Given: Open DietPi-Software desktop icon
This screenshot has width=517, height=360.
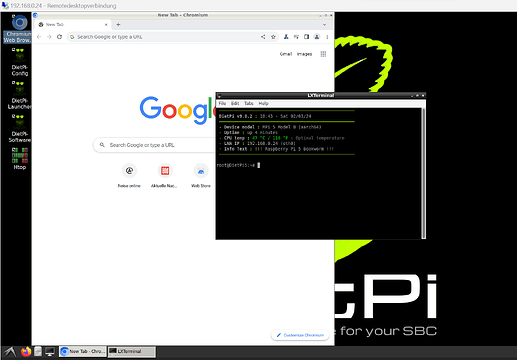Looking at the screenshot, I should click(19, 129).
